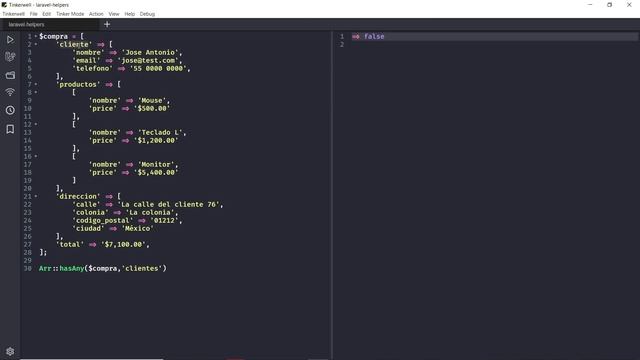The height and width of the screenshot is (360, 640).
Task: Click the '$500.00' price value
Action: pos(152,108)
